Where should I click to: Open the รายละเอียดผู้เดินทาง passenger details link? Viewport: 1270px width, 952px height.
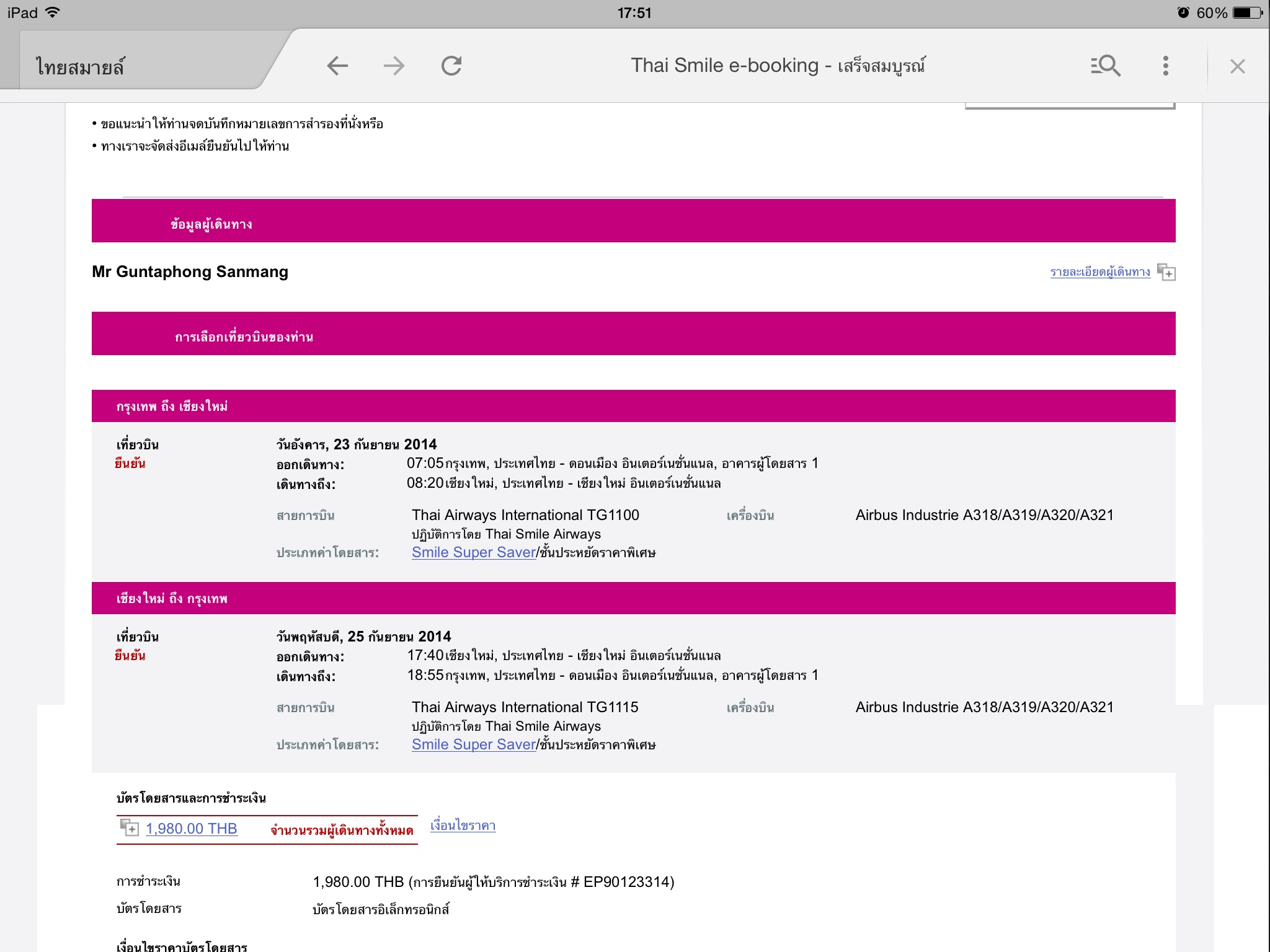[1100, 271]
